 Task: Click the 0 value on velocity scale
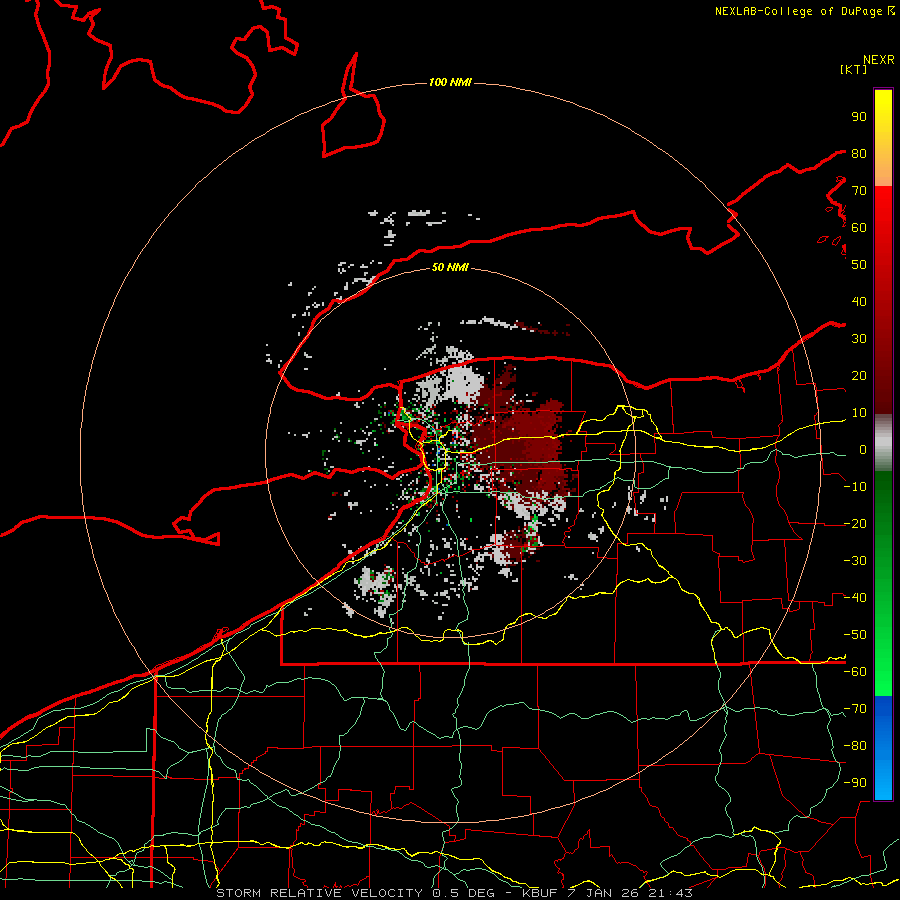click(x=863, y=450)
